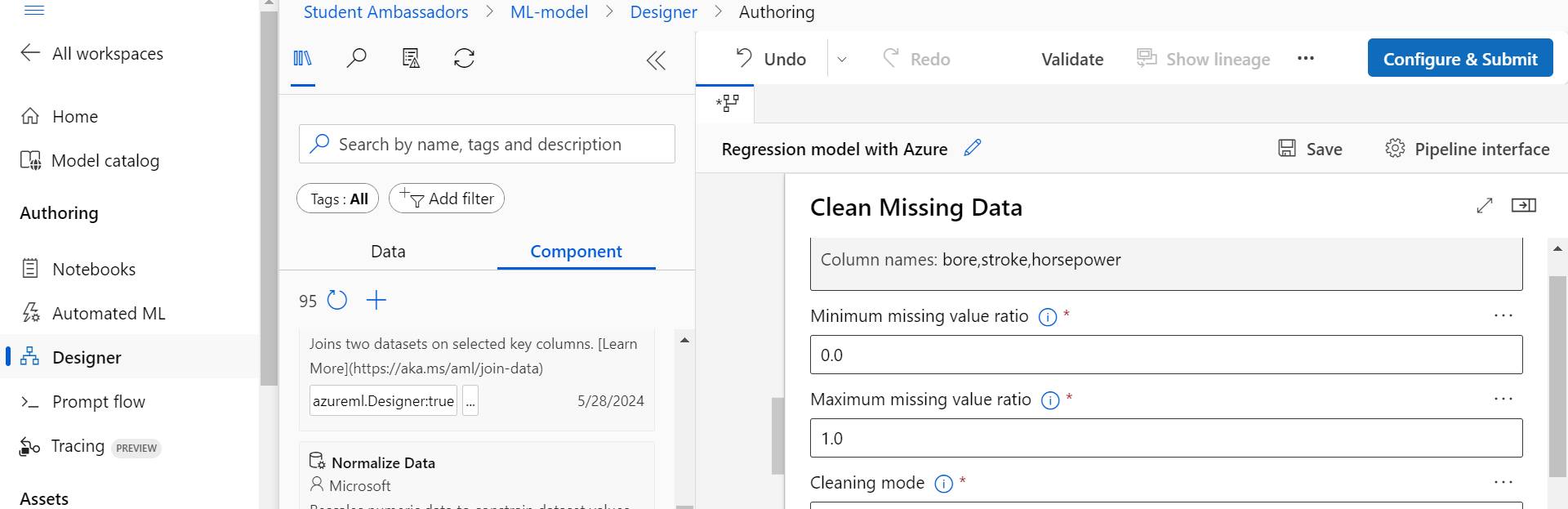Open the search magnifier panel
Viewport: 1568px width, 509px height.
coord(357,59)
